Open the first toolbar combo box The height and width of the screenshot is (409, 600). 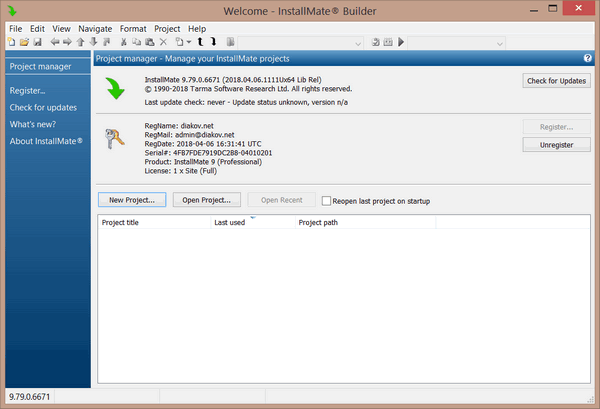[300, 43]
